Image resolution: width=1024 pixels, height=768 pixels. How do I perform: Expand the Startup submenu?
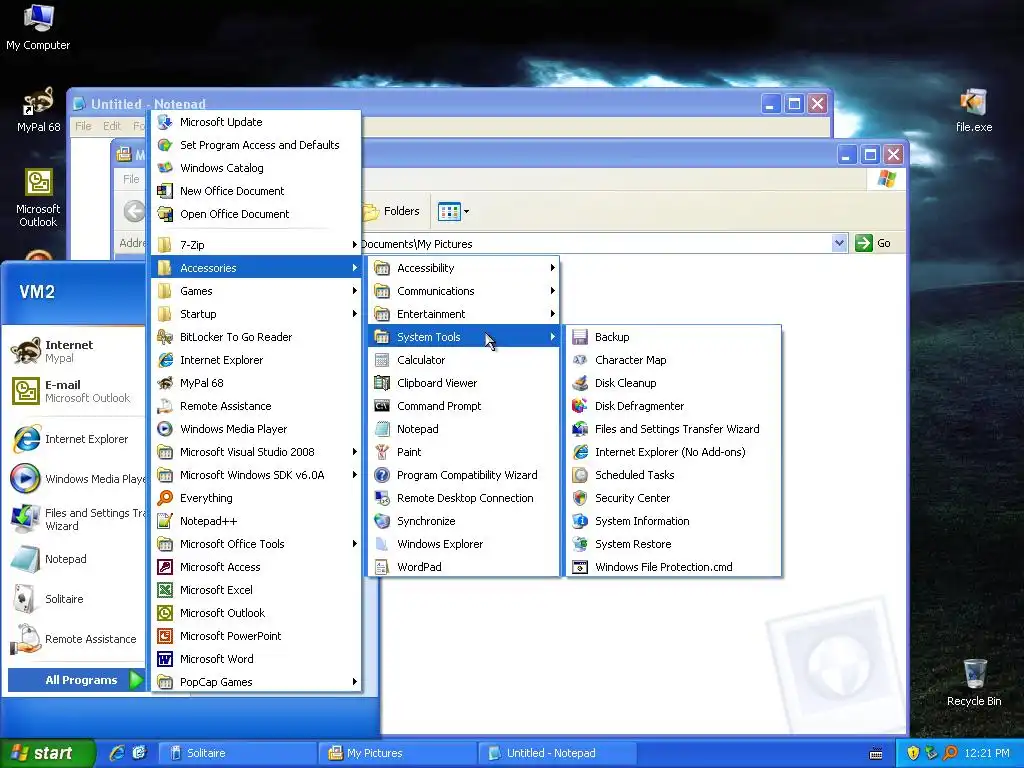[x=256, y=314]
